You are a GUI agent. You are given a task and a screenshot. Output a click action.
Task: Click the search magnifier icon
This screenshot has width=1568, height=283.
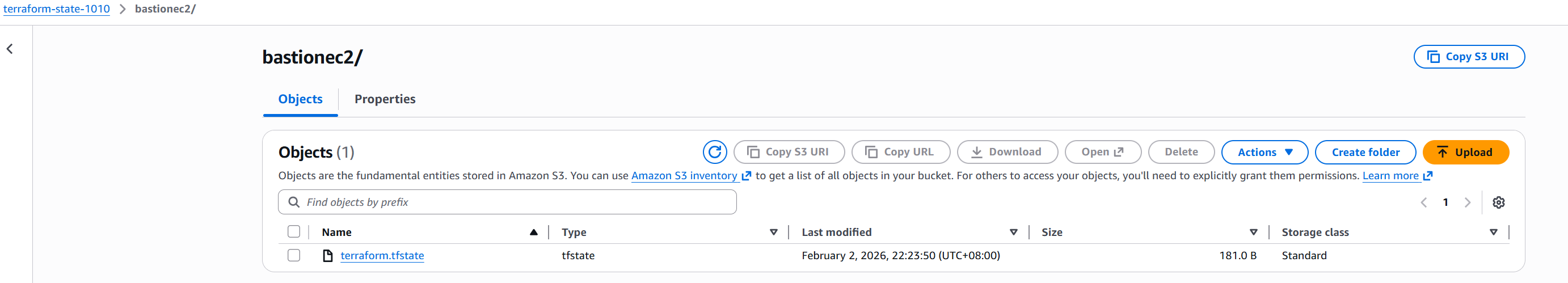[x=294, y=202]
